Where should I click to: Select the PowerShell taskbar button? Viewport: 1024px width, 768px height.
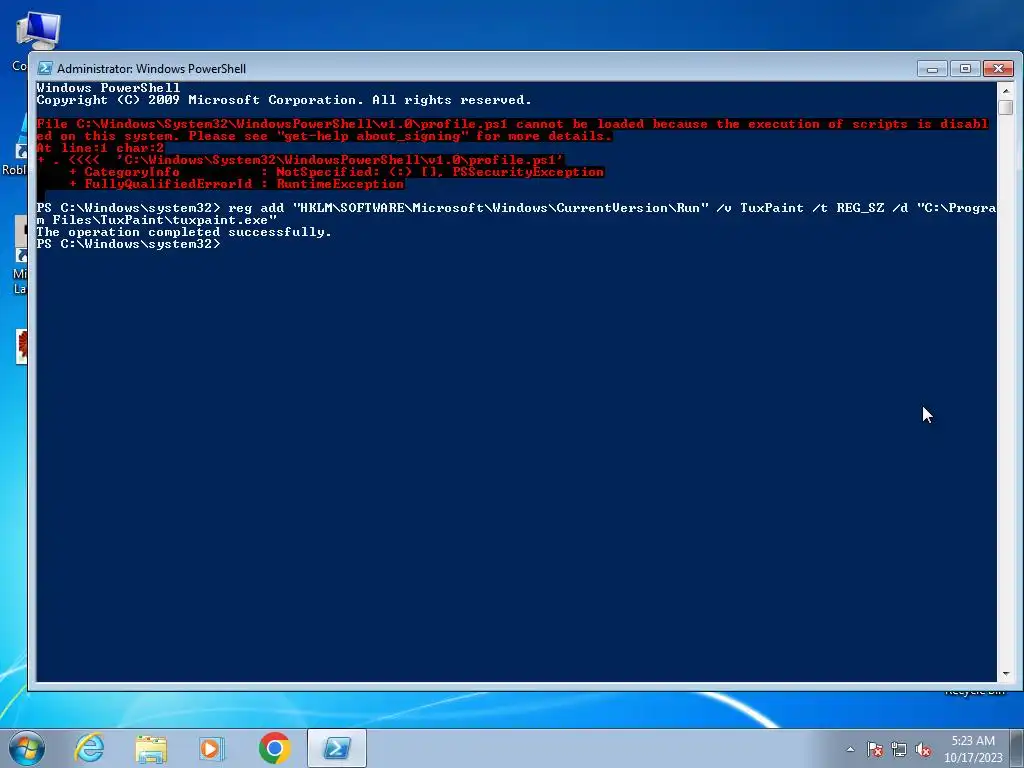337,748
